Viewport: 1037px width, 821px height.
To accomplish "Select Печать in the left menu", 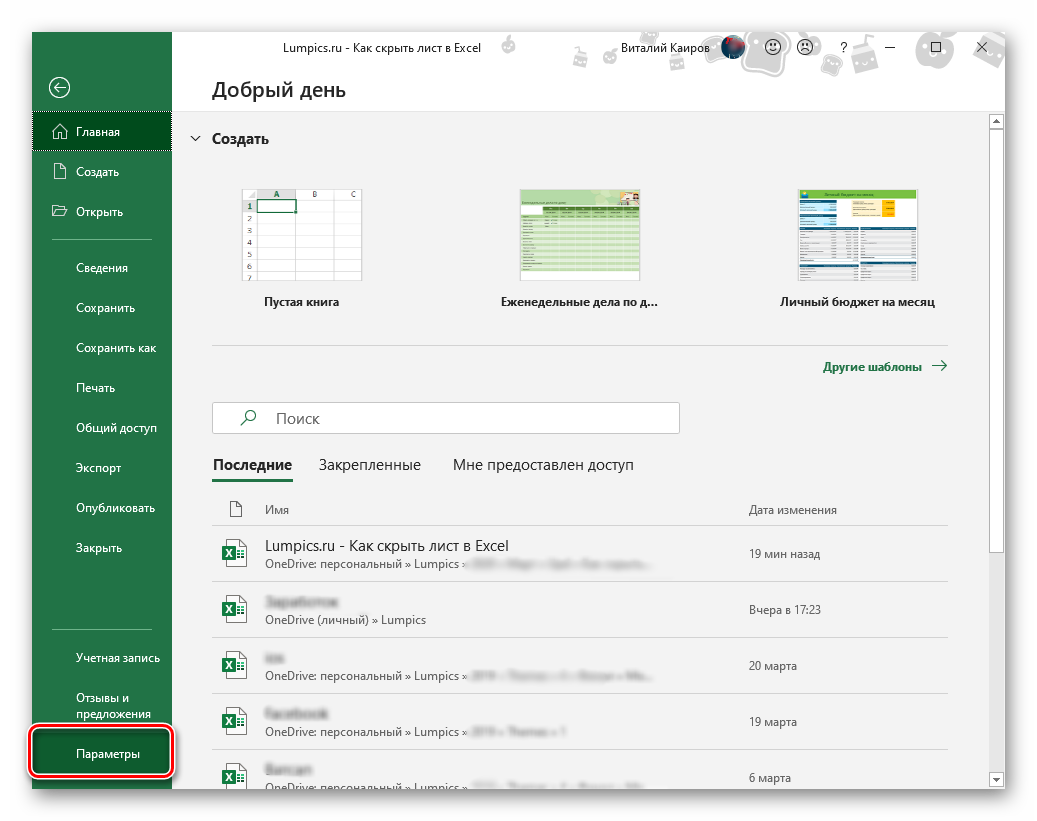I will (x=95, y=388).
